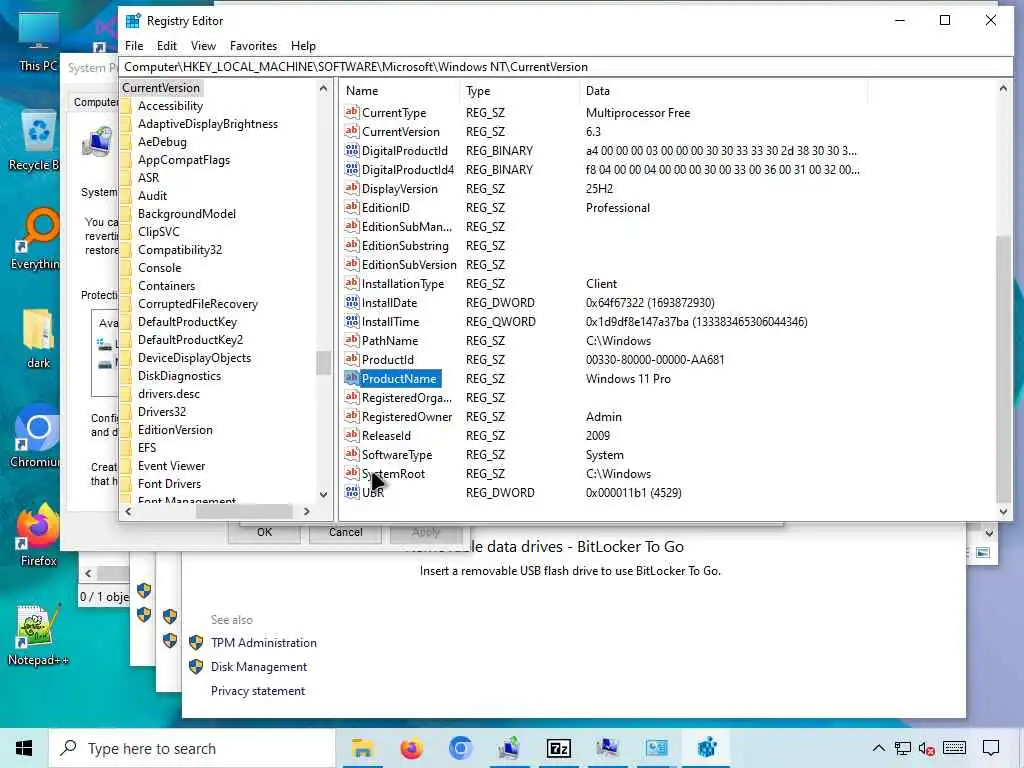Click the icon of DisplayVersion value
1024x768 pixels.
point(351,188)
